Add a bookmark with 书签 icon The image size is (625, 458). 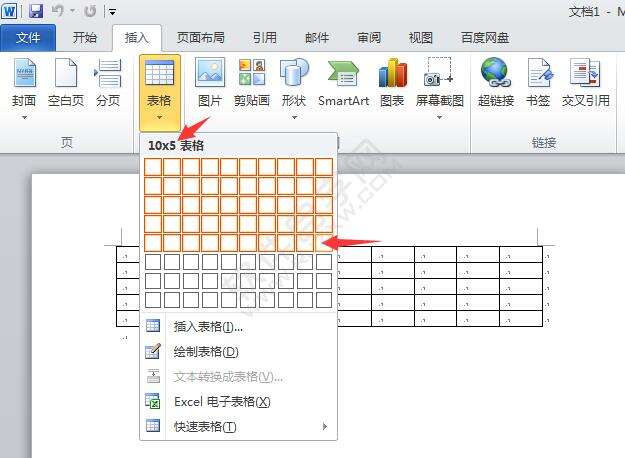[x=539, y=73]
